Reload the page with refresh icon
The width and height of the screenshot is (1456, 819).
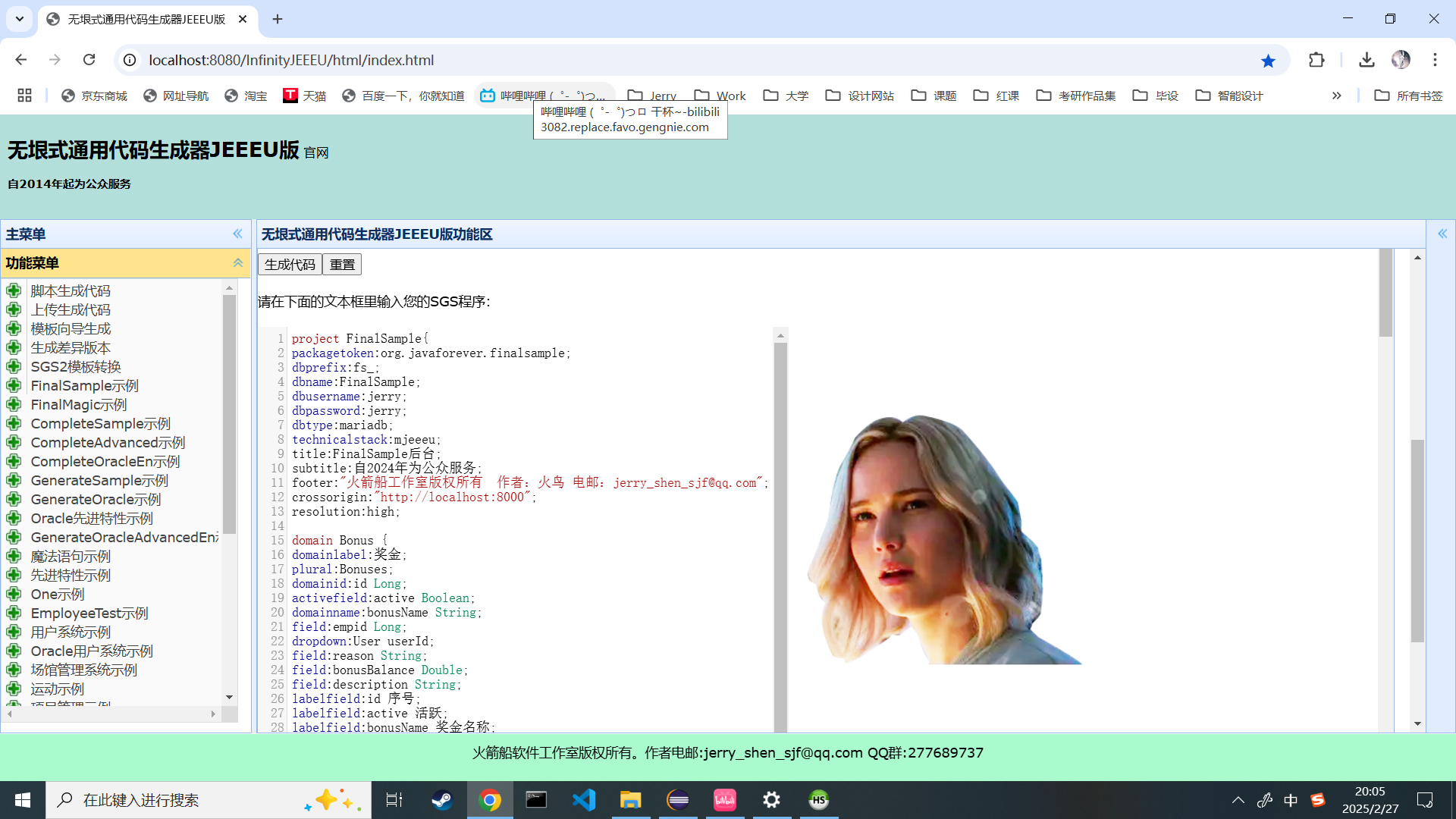pyautogui.click(x=89, y=60)
